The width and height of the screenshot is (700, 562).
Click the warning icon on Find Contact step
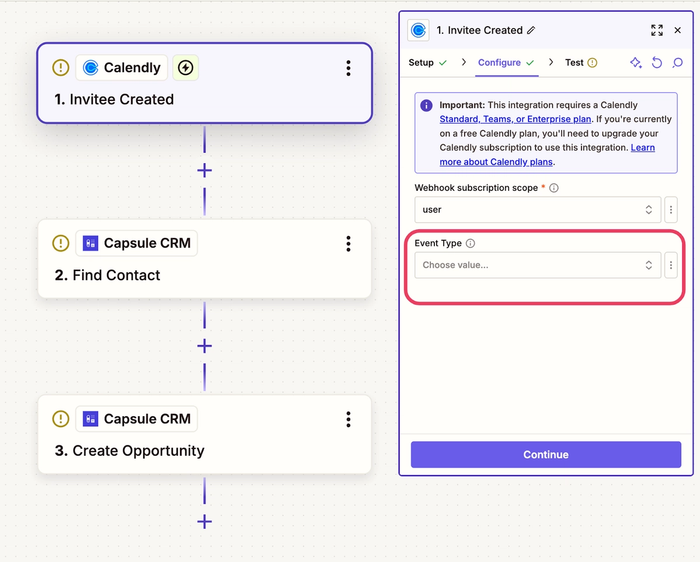61,243
